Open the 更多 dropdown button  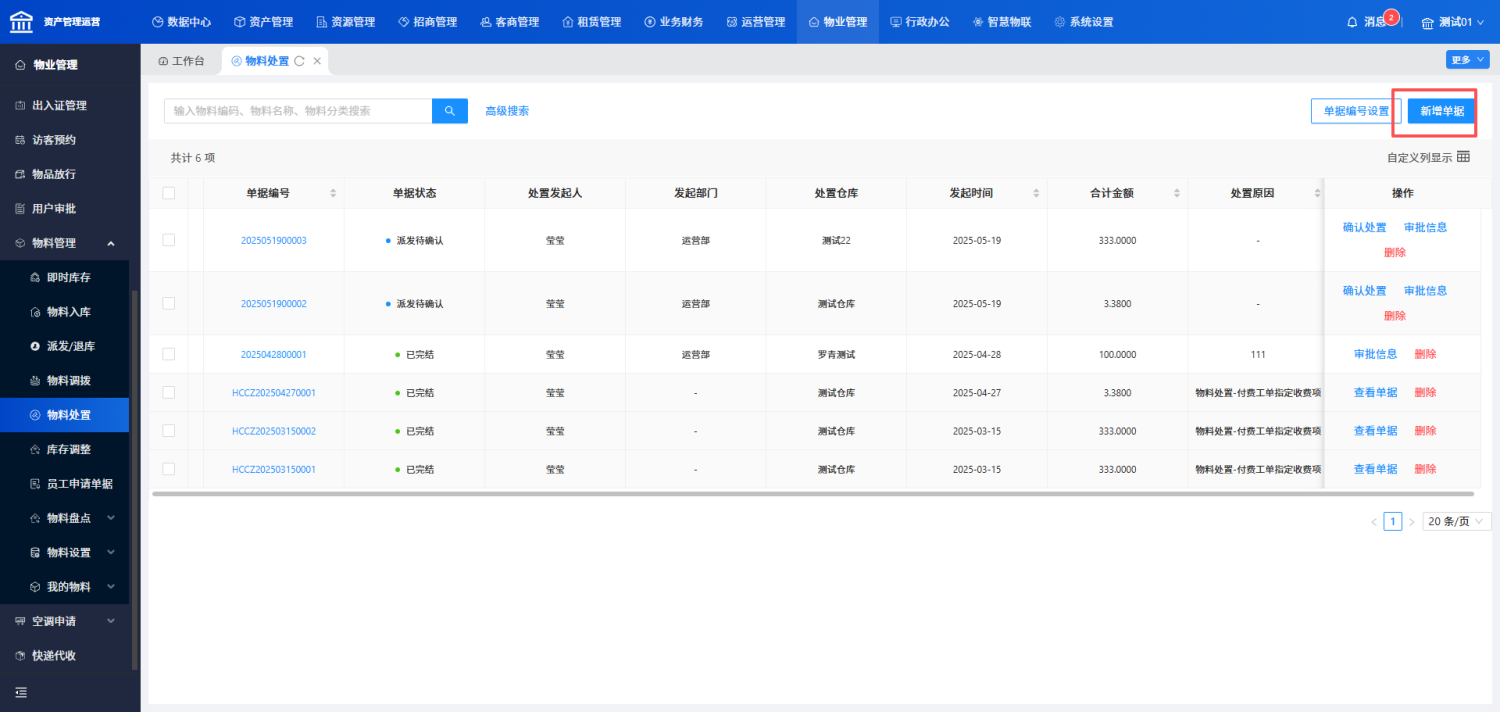(x=1467, y=60)
